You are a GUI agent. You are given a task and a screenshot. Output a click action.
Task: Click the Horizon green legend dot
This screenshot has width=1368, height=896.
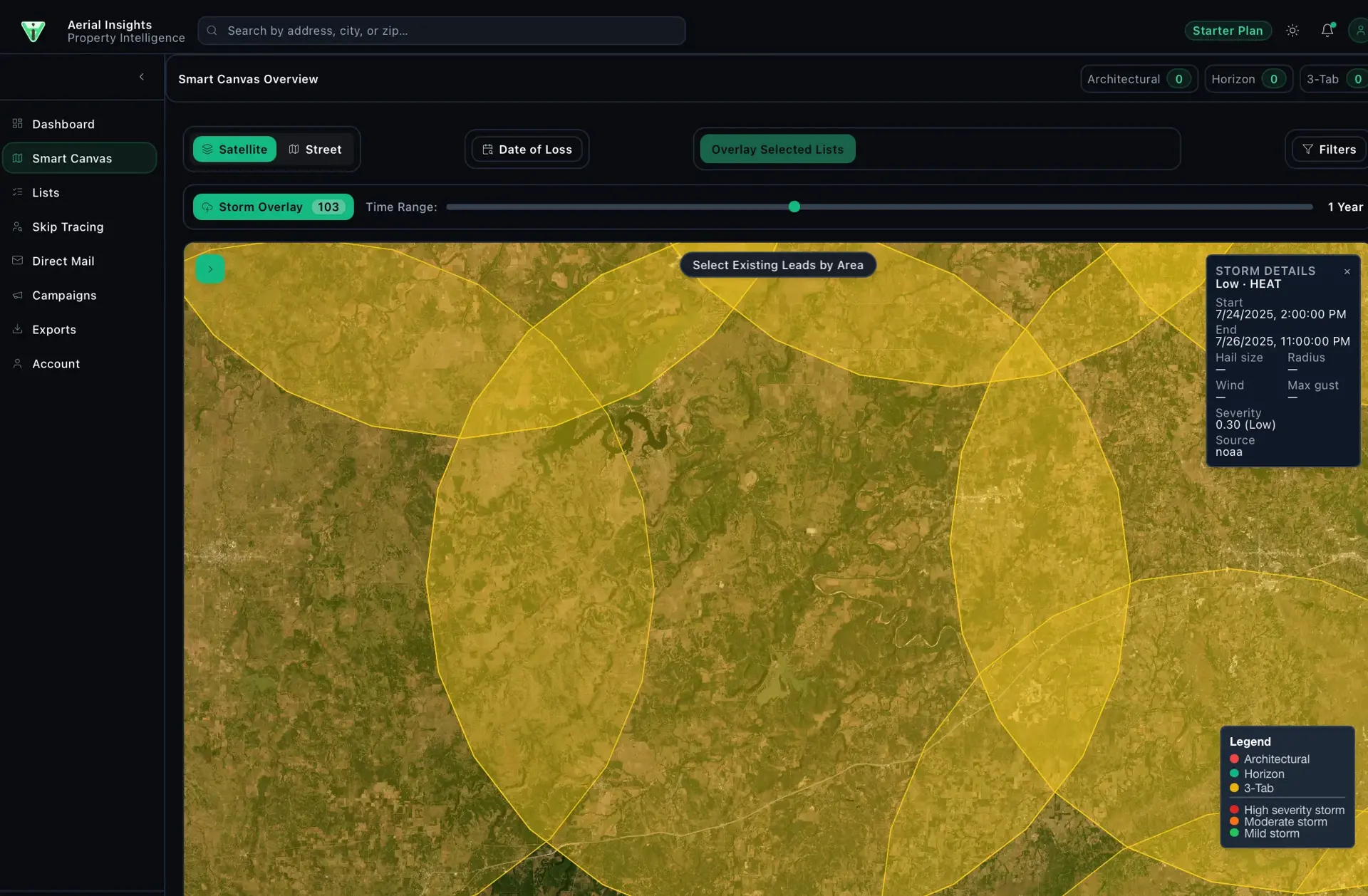tap(1234, 773)
